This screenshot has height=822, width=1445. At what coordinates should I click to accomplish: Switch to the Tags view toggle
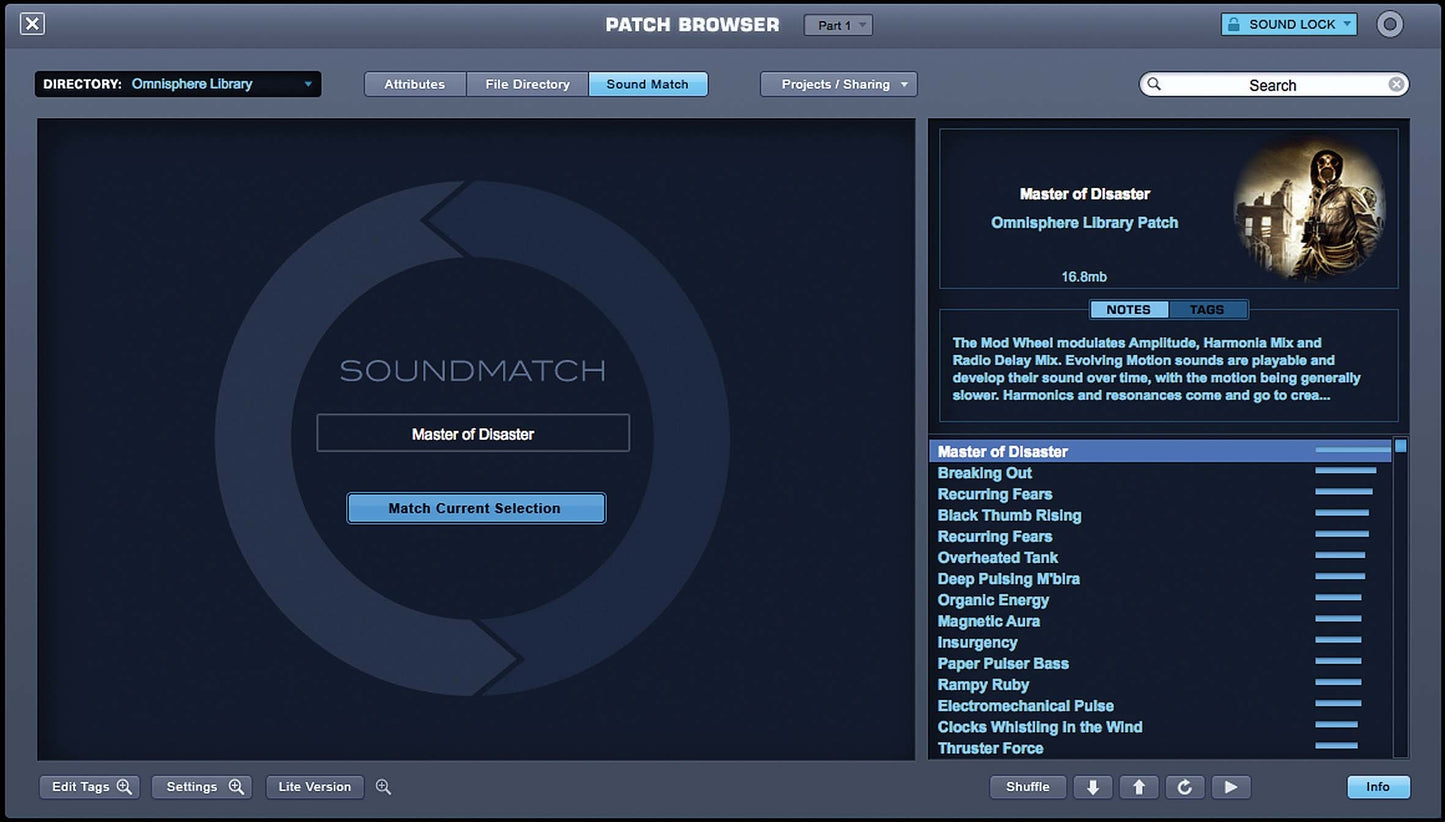1207,310
